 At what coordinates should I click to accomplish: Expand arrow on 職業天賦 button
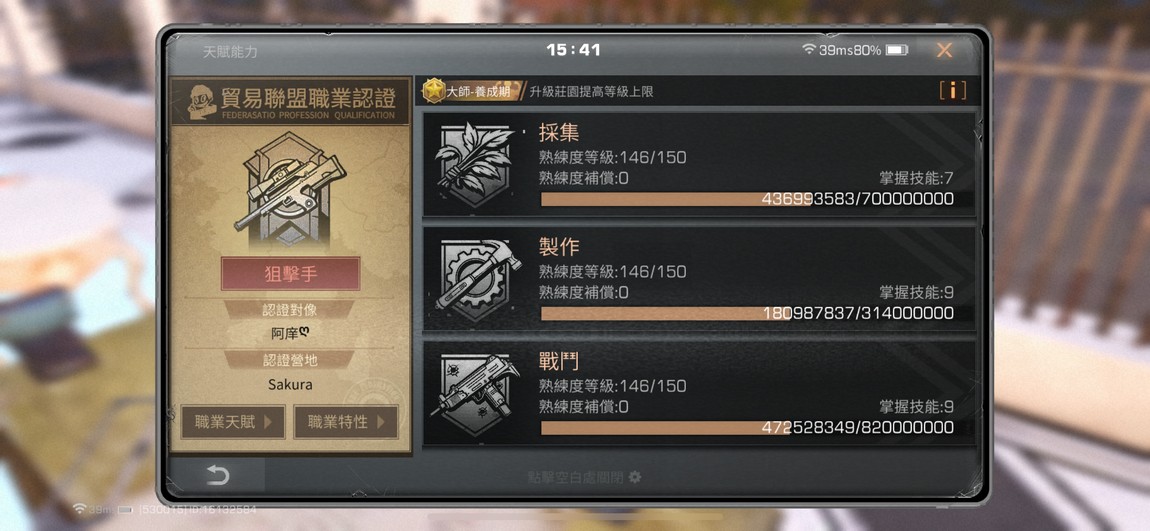pyautogui.click(x=268, y=422)
